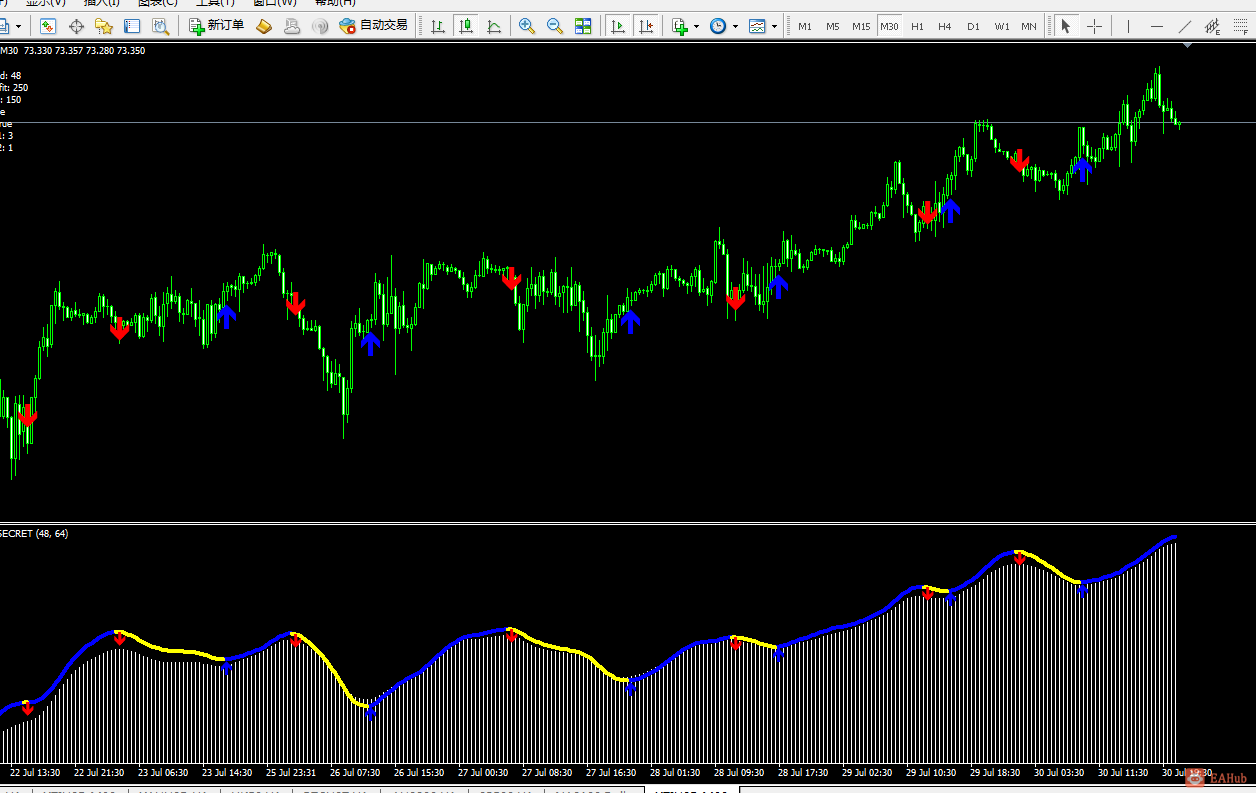Open the 图表(C) Charts menu
Screen dimensions: 1256x793
157,3
